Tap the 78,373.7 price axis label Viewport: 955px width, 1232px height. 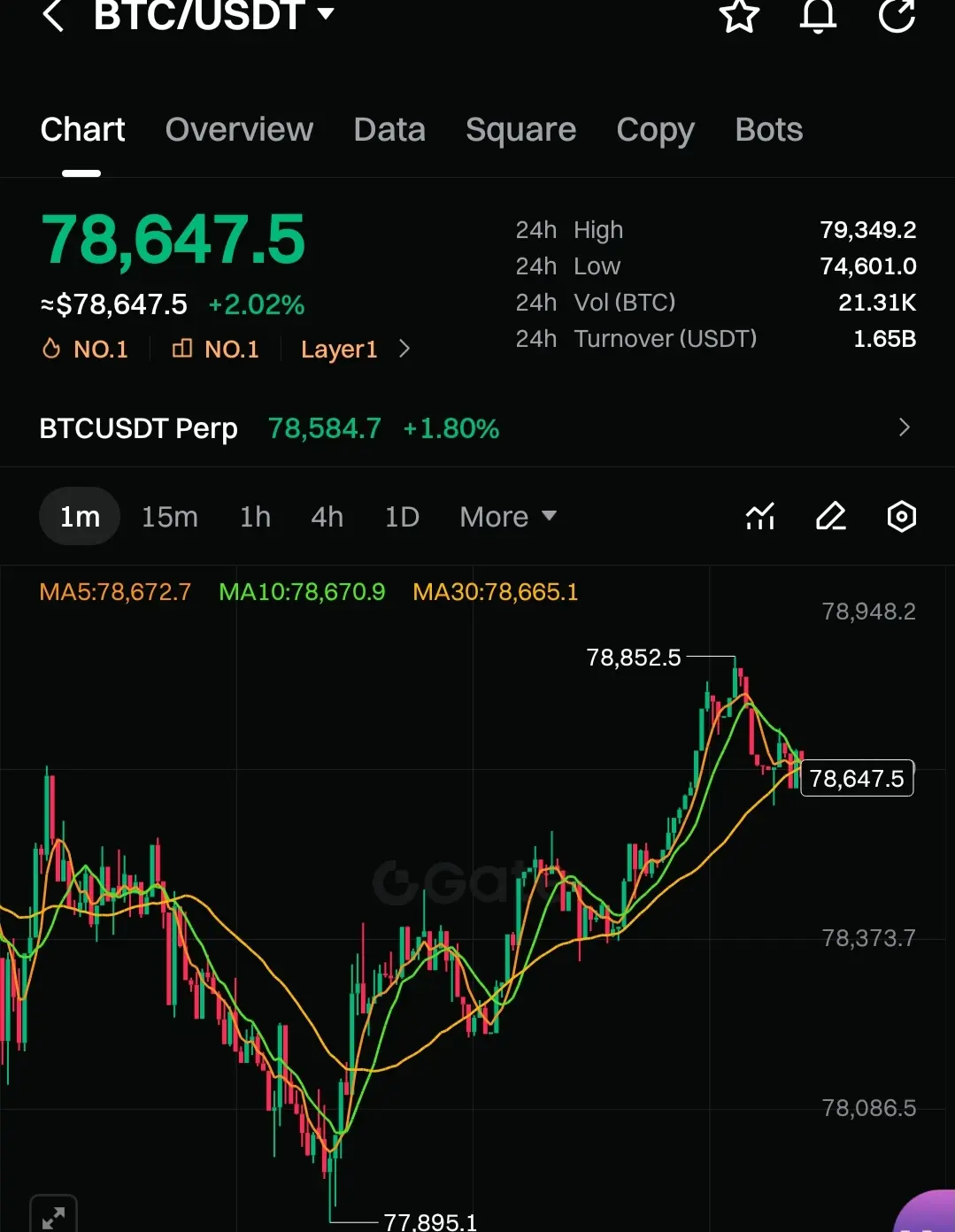click(x=869, y=938)
